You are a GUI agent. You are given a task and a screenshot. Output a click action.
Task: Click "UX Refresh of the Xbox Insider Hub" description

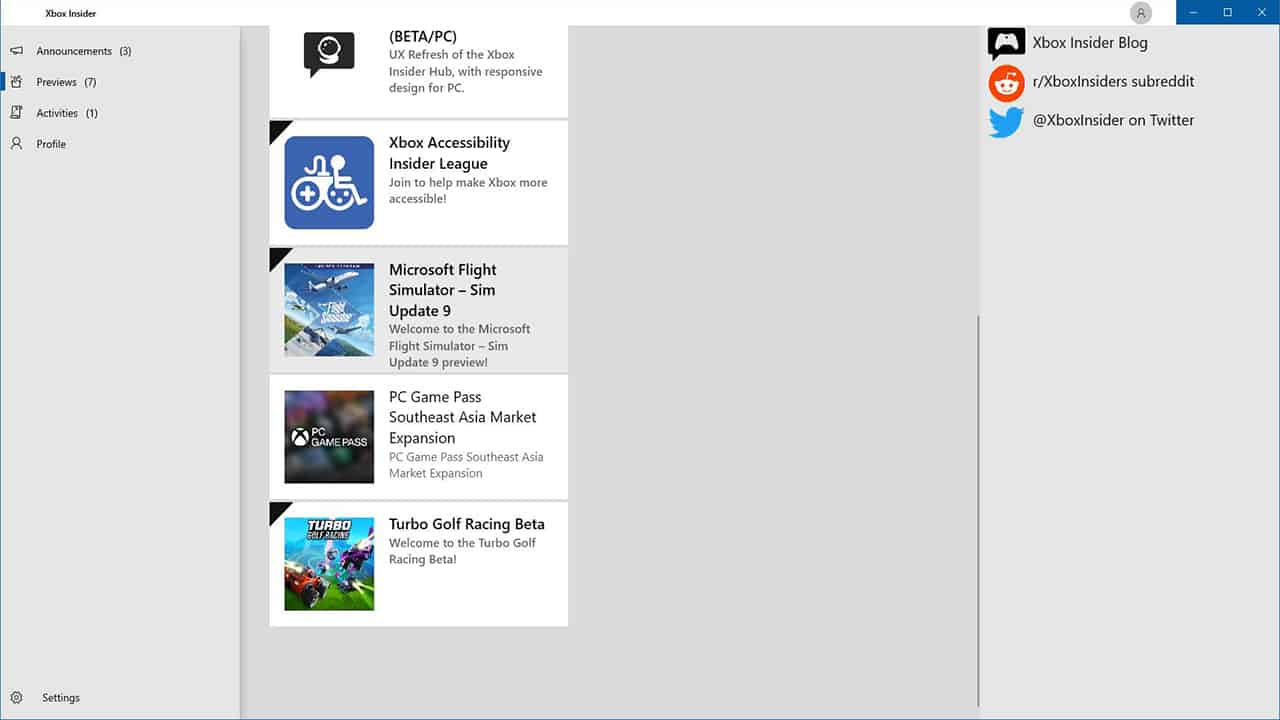coord(466,71)
